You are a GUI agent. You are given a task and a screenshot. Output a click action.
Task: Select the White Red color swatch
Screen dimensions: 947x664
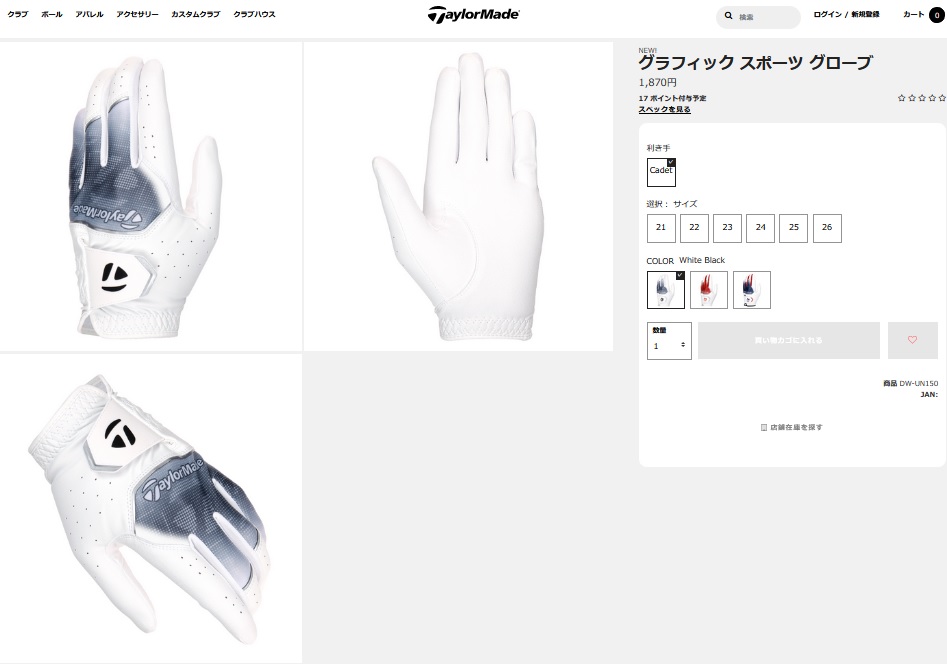tap(709, 290)
